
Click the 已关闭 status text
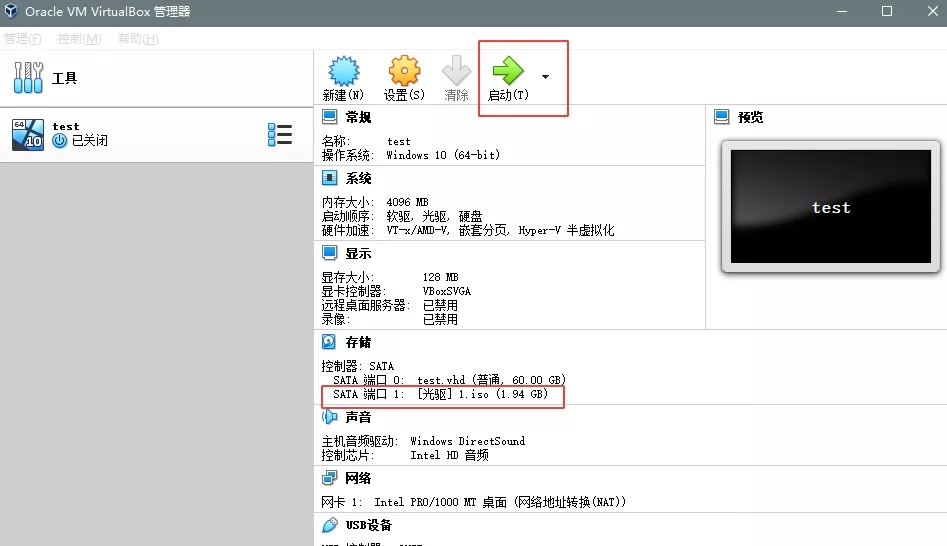(x=89, y=141)
